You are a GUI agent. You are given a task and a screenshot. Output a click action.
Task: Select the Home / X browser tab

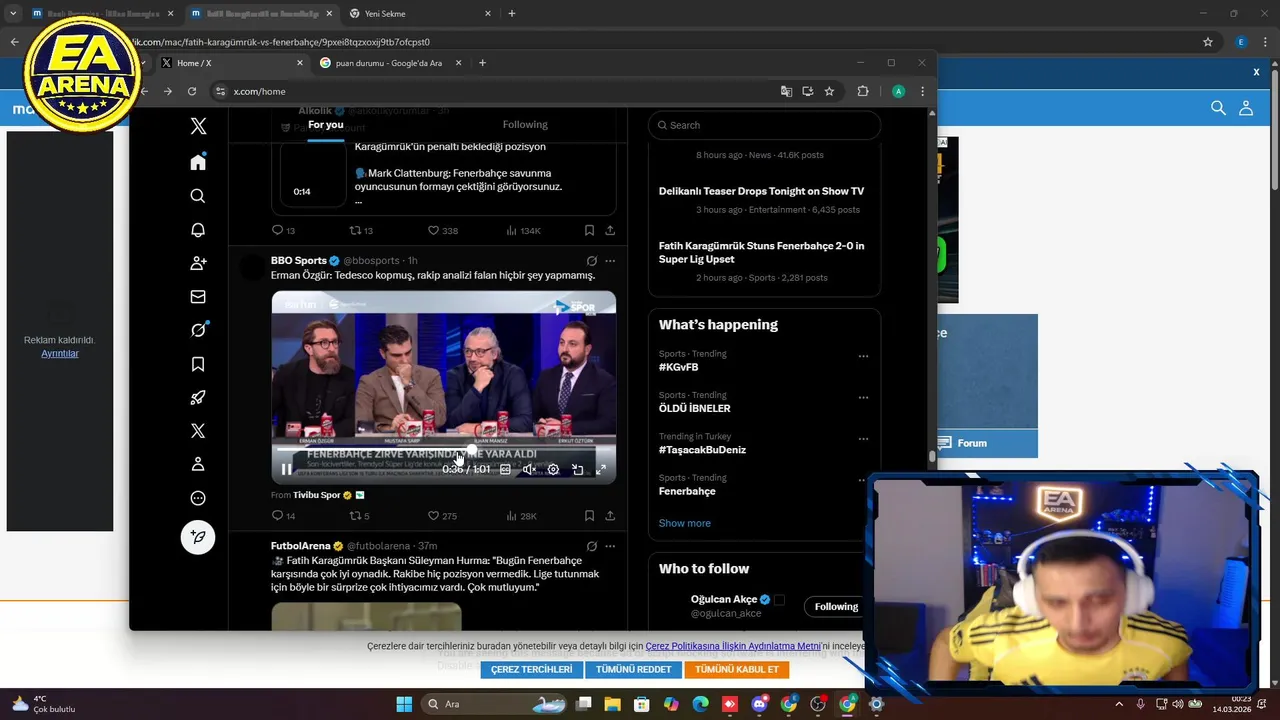pos(230,63)
